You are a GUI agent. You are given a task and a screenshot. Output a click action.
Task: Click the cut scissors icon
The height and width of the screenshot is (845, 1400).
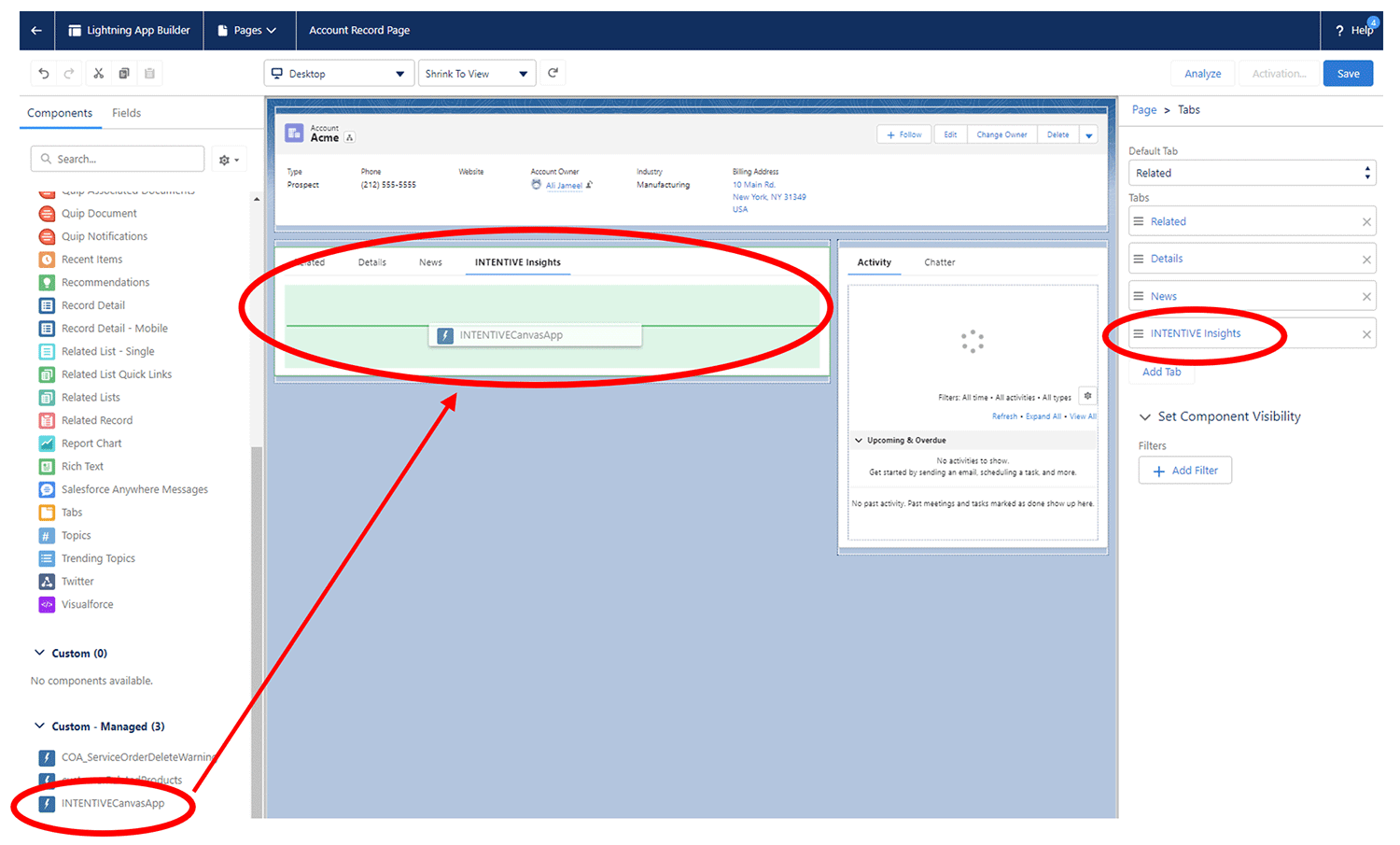click(x=98, y=73)
